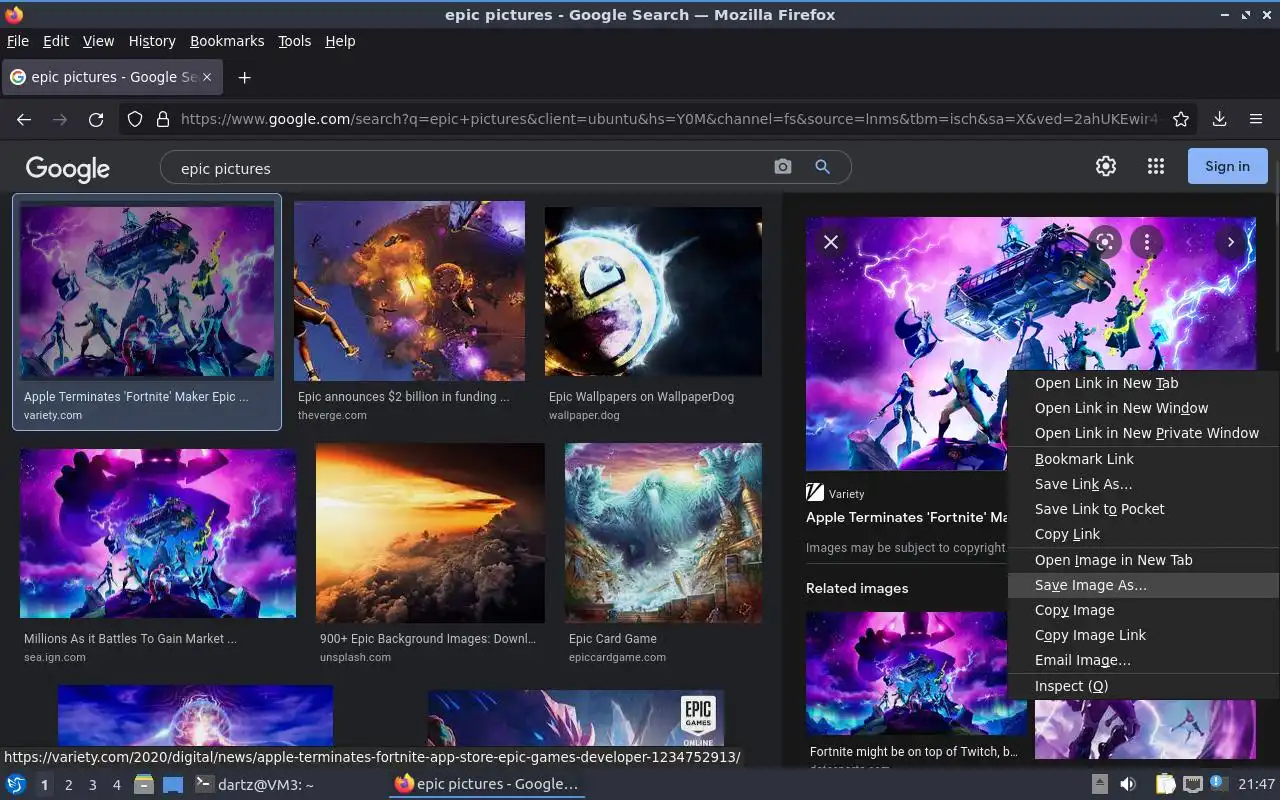Open the File menu
The width and height of the screenshot is (1280, 800).
click(x=18, y=41)
